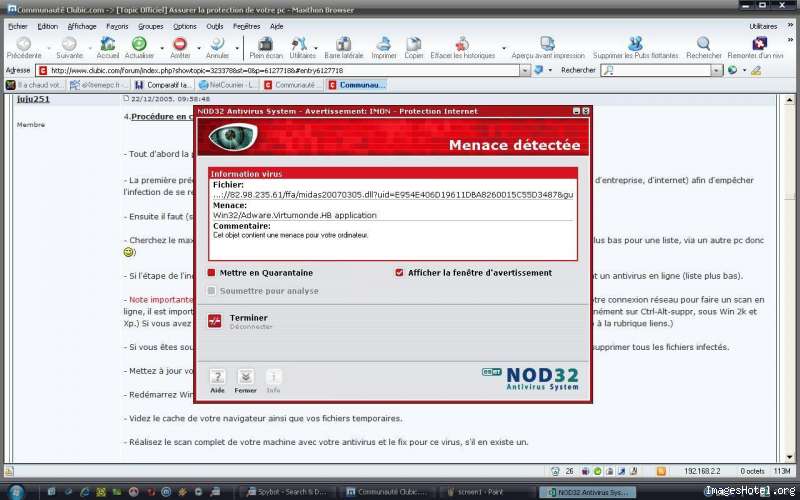Image resolution: width=800 pixels, height=500 pixels.
Task: Expand the Annuler dropdown arrow
Action: pos(237,48)
